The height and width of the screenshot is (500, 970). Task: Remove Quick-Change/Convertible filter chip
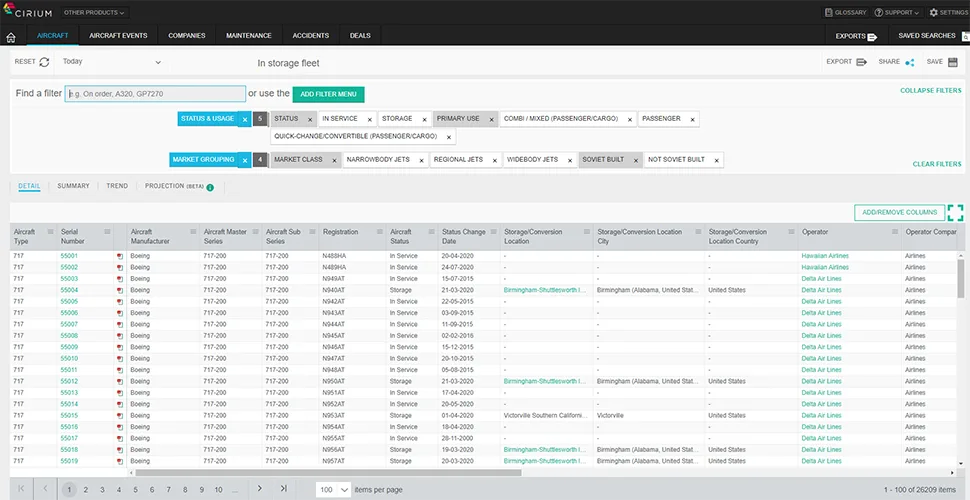point(449,137)
